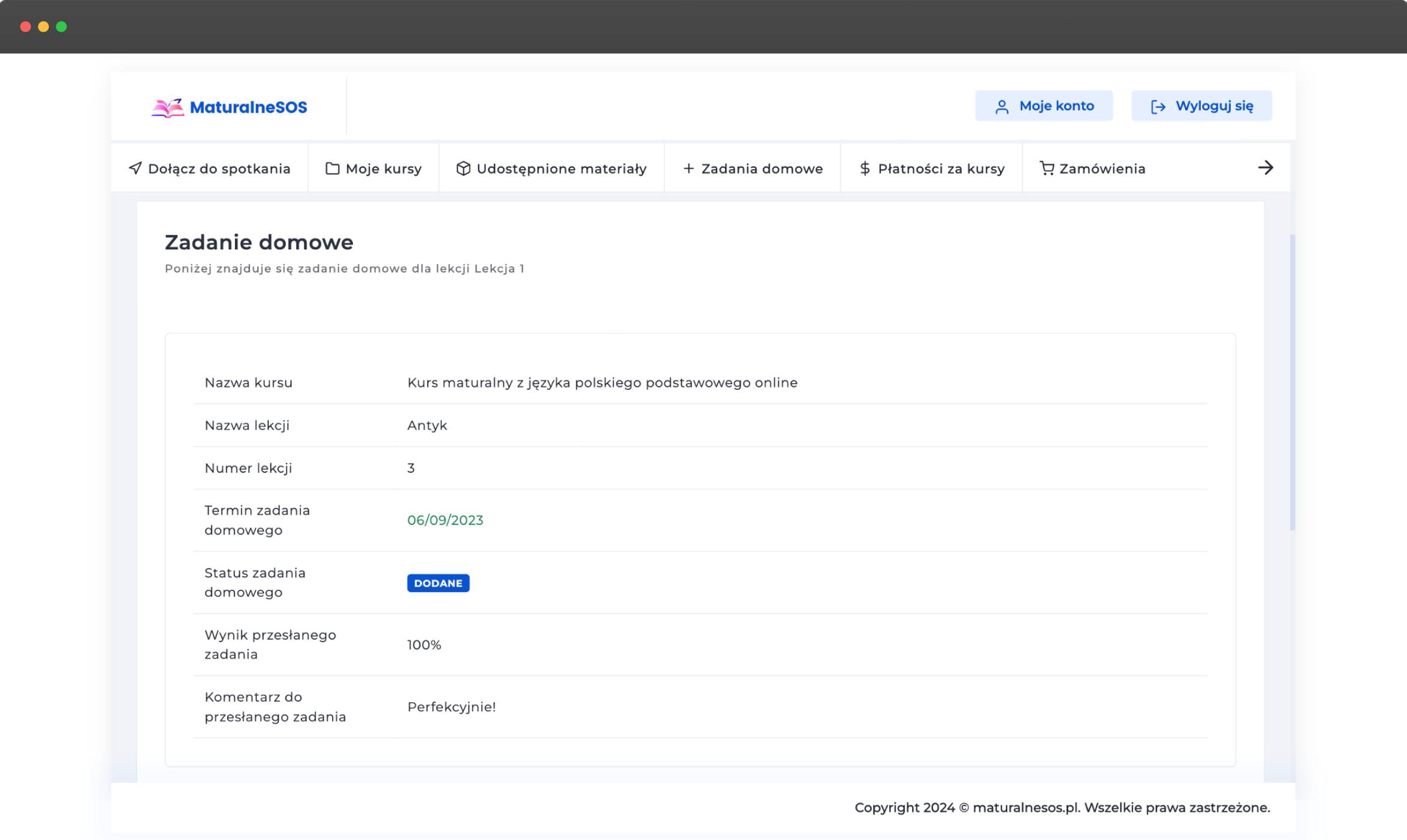The height and width of the screenshot is (840, 1407).
Task: Click the Copyright 2024 footer text
Action: (x=1062, y=808)
